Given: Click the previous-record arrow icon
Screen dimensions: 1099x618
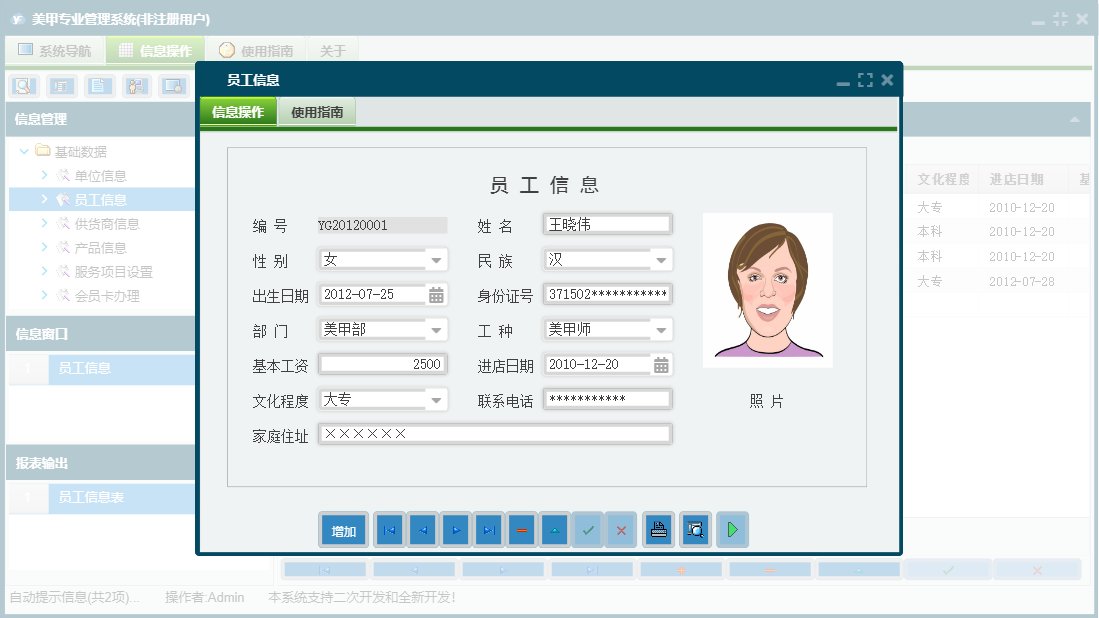Looking at the screenshot, I should coord(422,530).
